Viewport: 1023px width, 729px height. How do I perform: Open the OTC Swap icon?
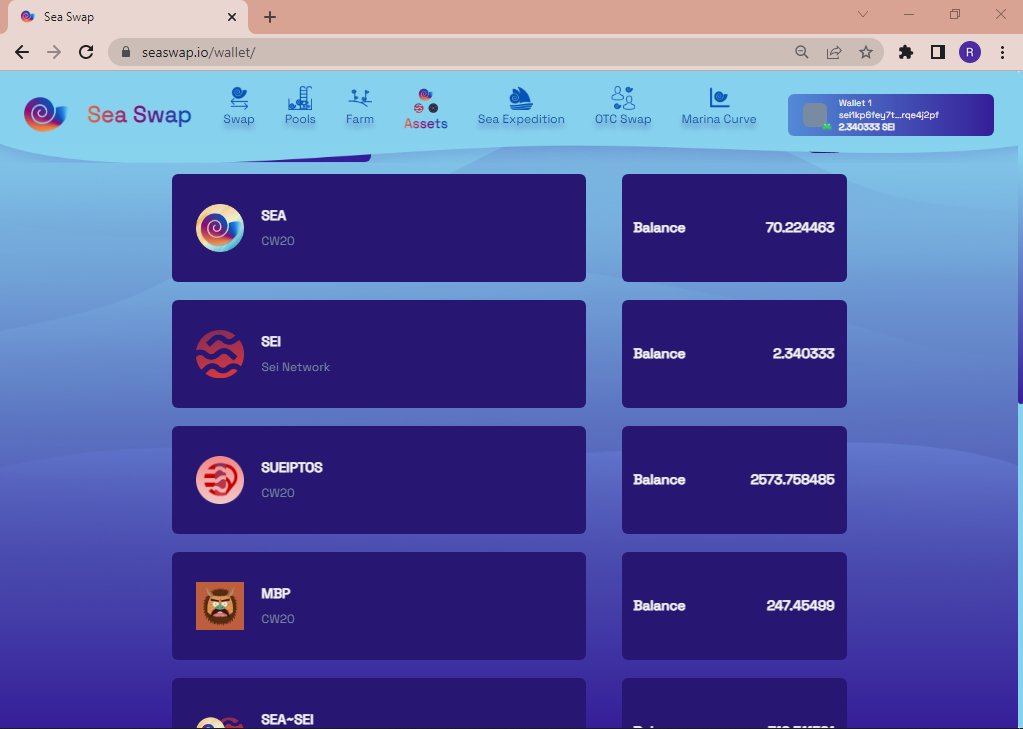pos(623,98)
